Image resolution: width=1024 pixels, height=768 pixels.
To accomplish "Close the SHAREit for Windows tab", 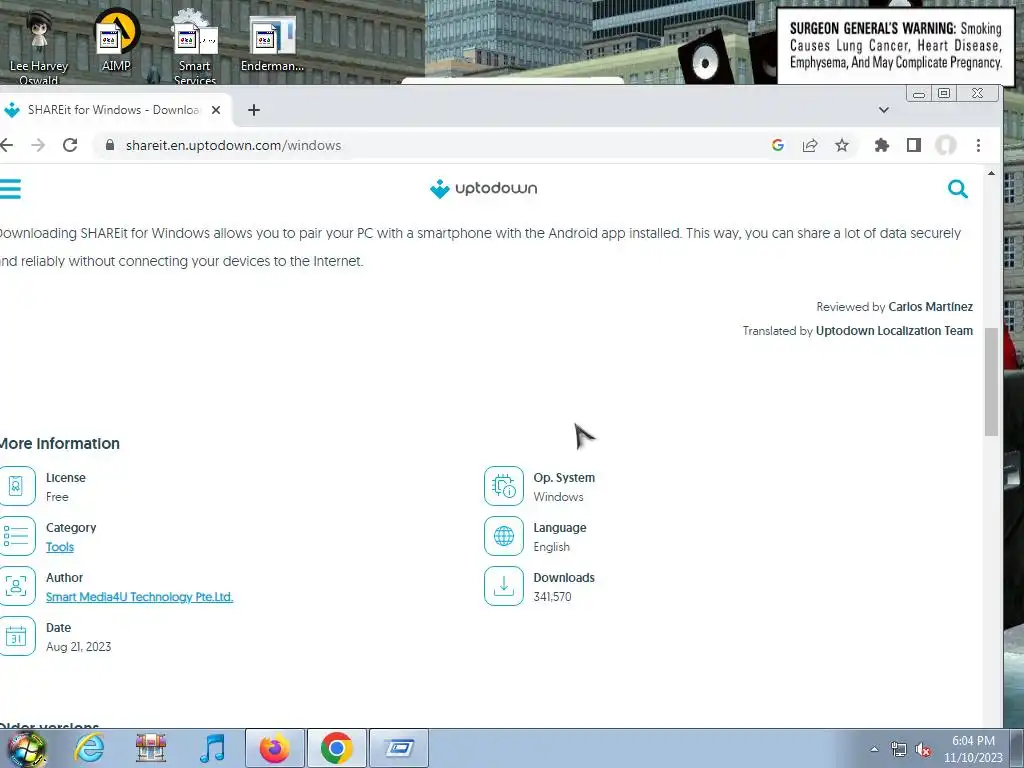I will coord(216,110).
